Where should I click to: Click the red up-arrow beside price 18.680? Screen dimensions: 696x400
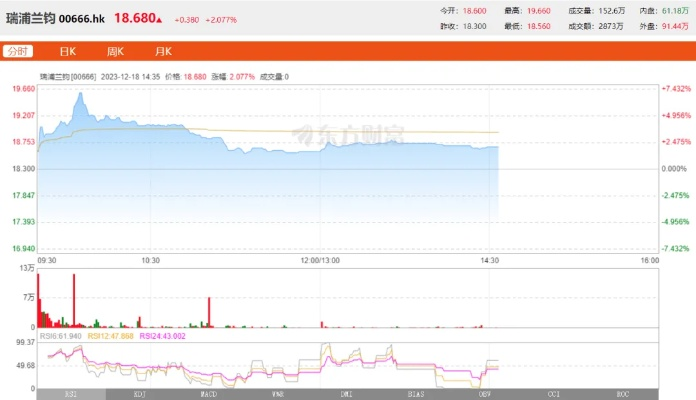coord(159,19)
